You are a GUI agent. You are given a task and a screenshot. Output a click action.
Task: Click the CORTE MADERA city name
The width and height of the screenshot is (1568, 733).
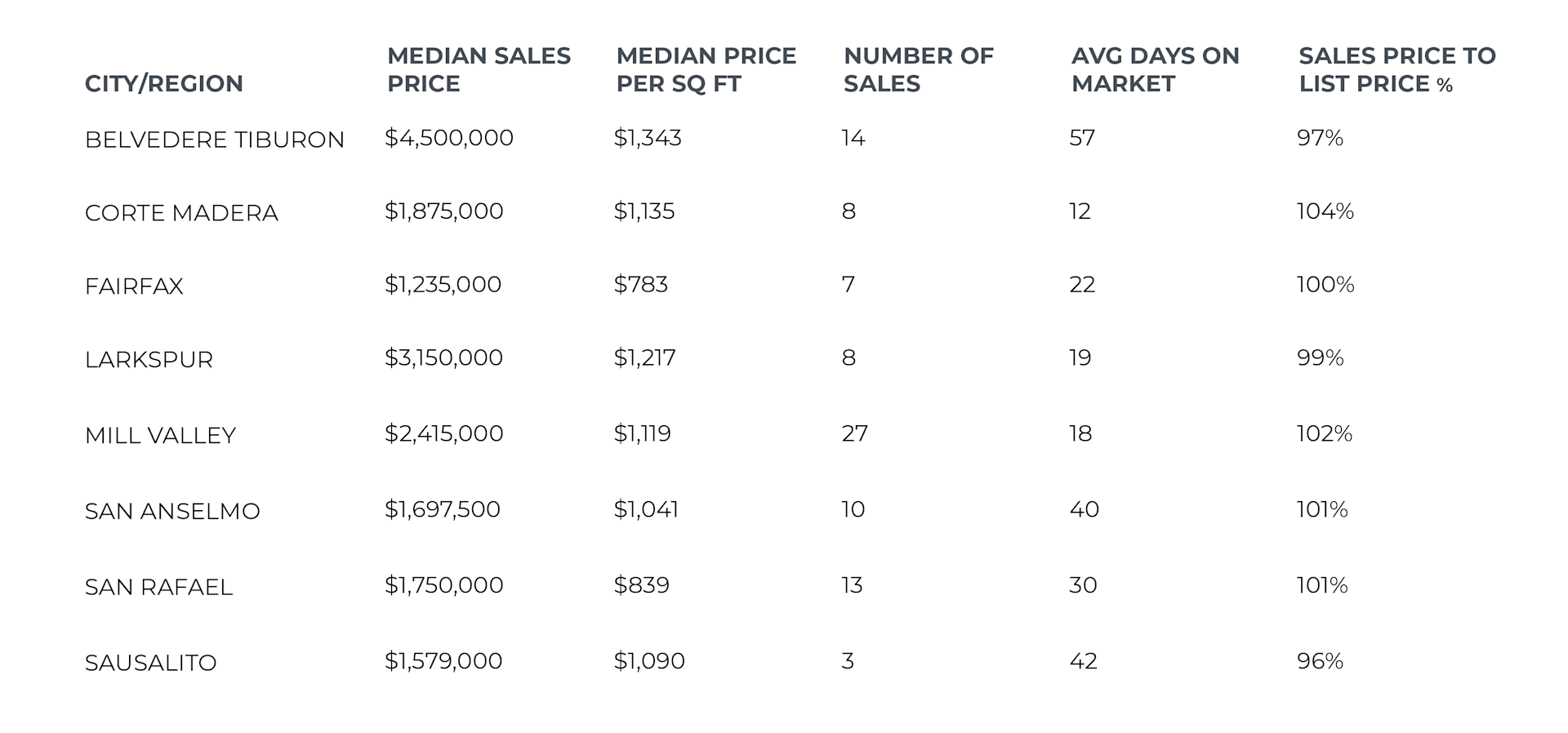point(181,213)
